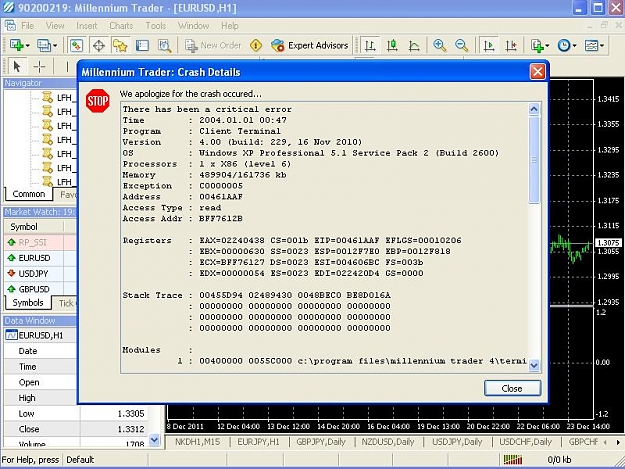Screen dimensions: 625x469
Task: Open the View menu
Action: (55, 26)
